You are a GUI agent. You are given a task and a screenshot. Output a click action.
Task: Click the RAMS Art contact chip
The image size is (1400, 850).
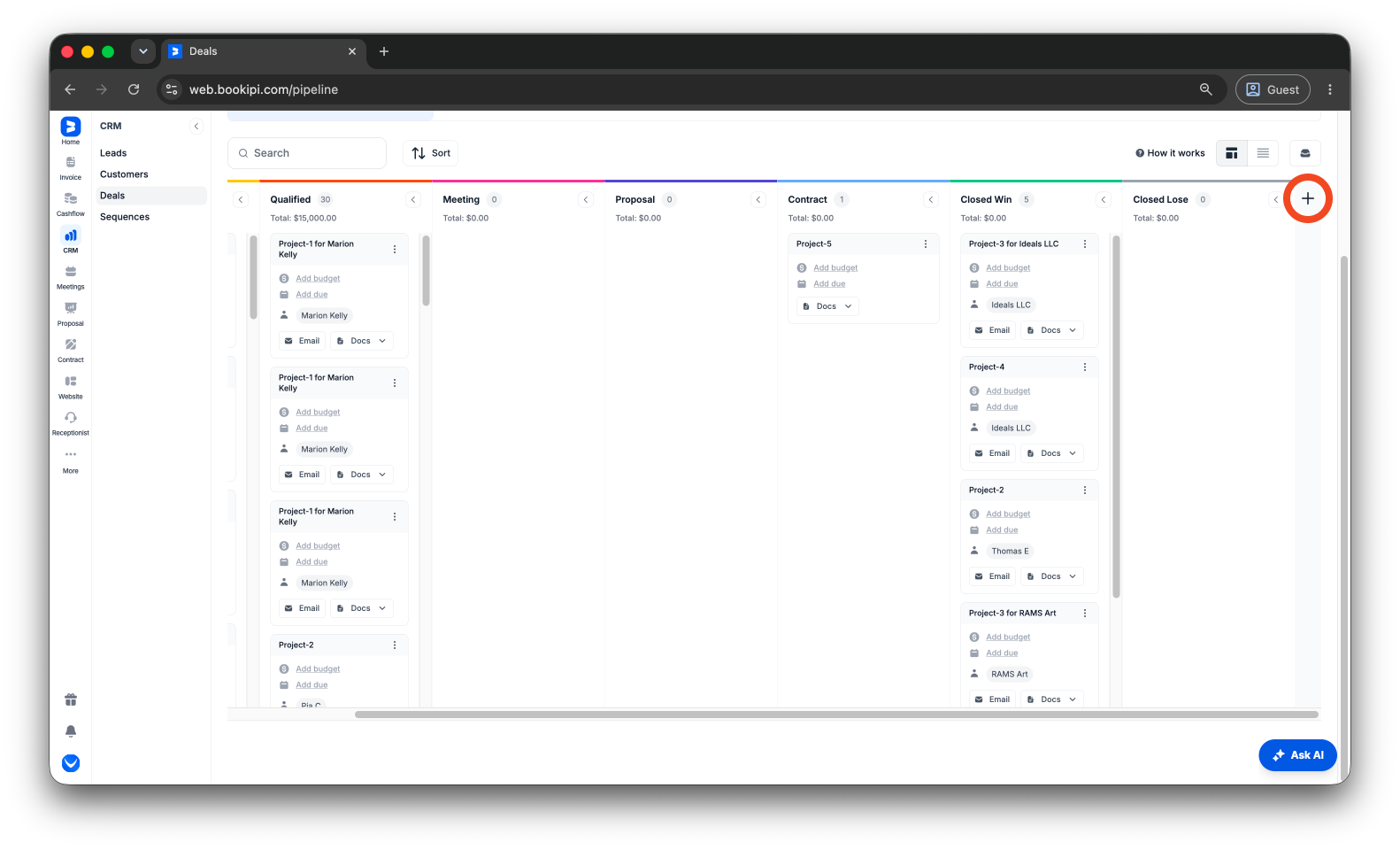click(1010, 675)
